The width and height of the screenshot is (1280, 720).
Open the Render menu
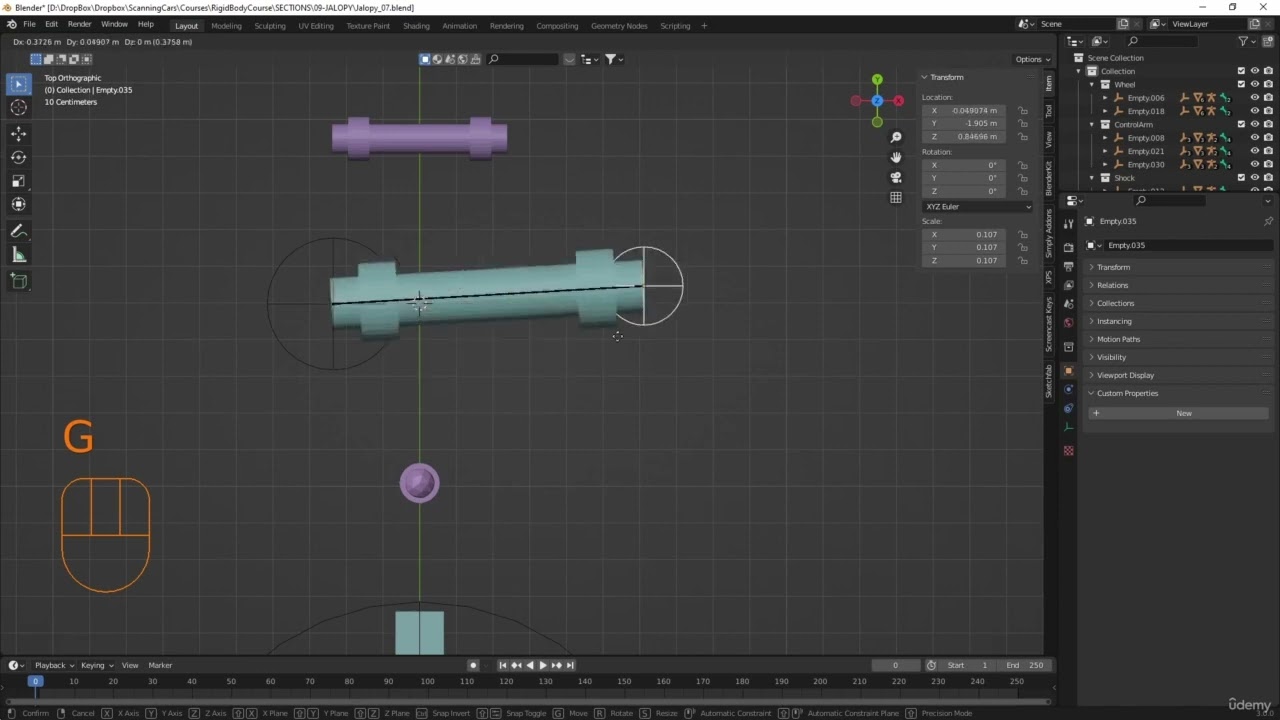click(x=80, y=24)
